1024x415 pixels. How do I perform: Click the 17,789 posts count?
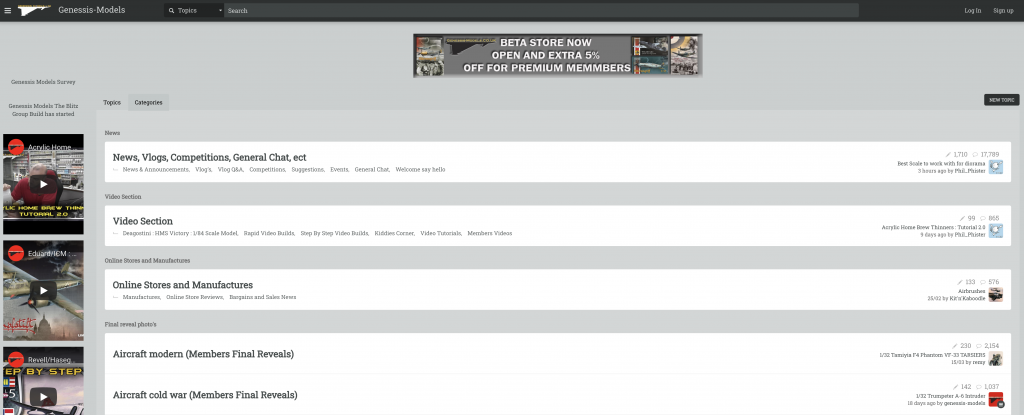click(986, 154)
